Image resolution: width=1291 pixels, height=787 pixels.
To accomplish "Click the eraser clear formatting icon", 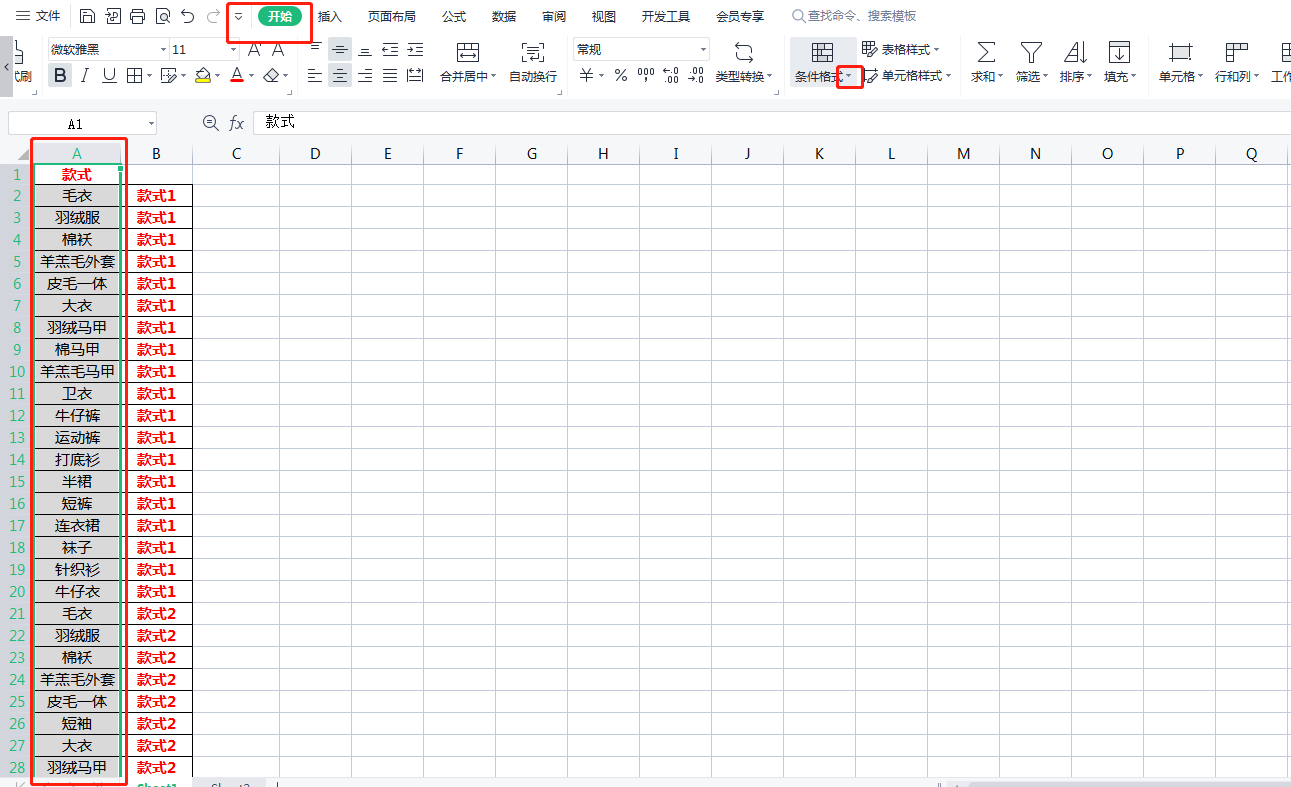I will point(271,75).
